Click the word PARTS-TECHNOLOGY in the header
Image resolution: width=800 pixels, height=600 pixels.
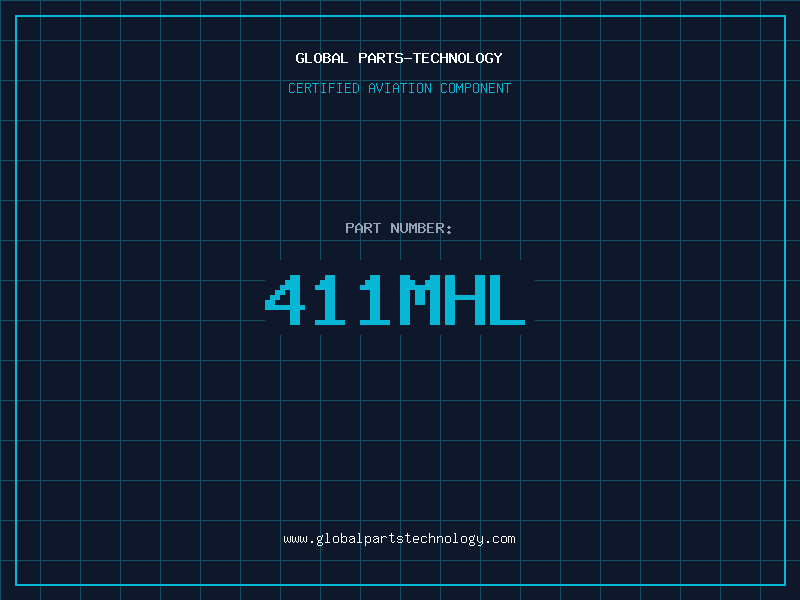pyautogui.click(x=431, y=58)
